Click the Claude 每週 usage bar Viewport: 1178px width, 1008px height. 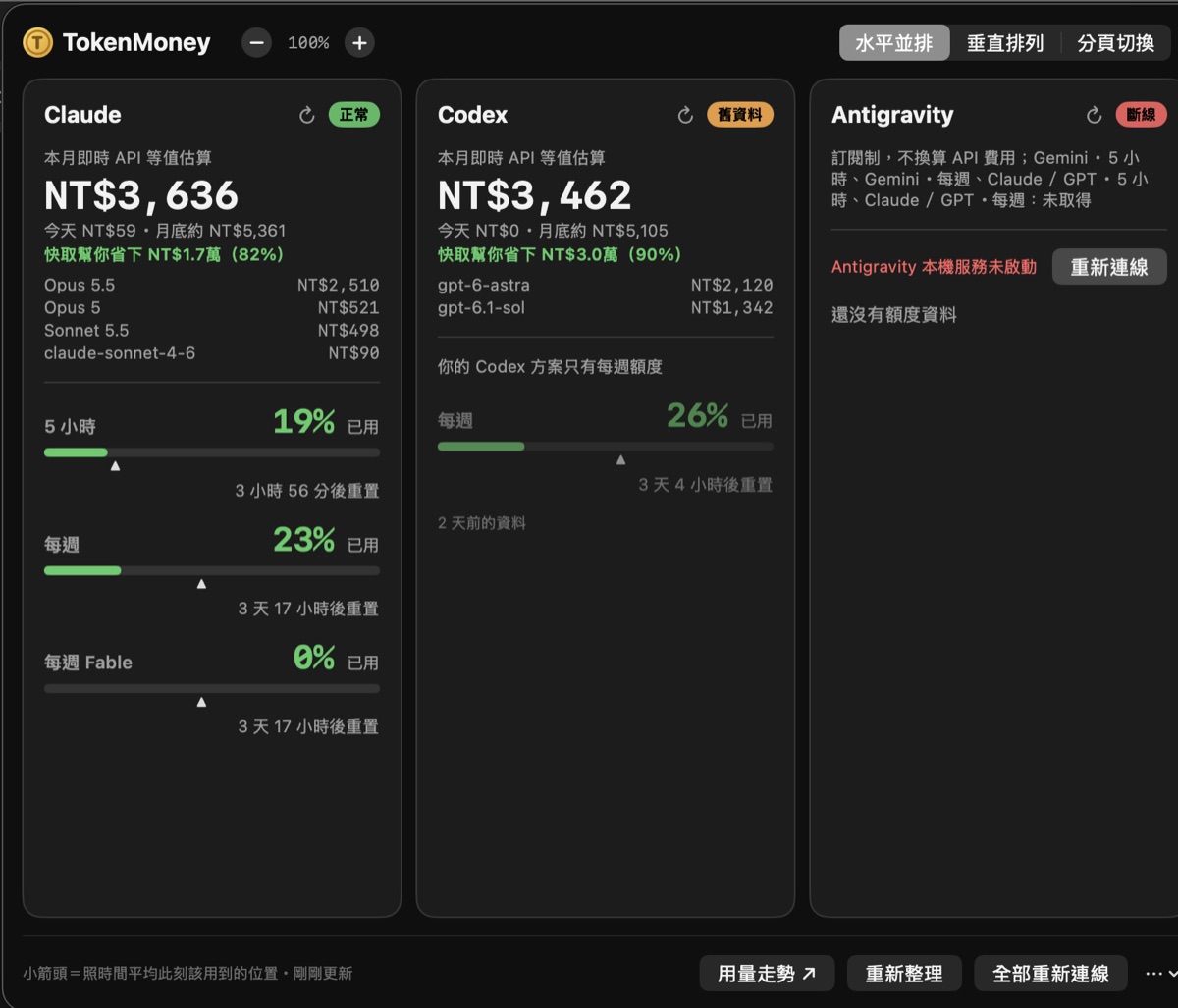212,570
